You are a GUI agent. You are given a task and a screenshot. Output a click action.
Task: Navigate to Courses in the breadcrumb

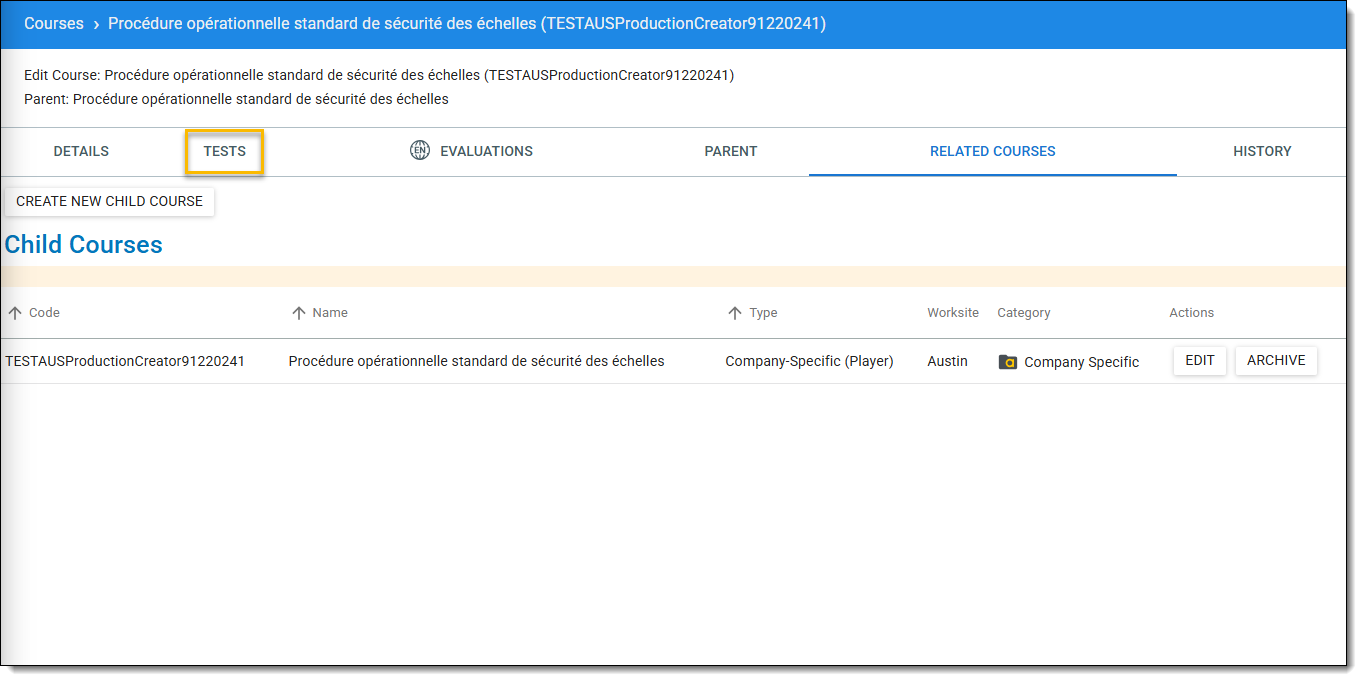[x=54, y=24]
